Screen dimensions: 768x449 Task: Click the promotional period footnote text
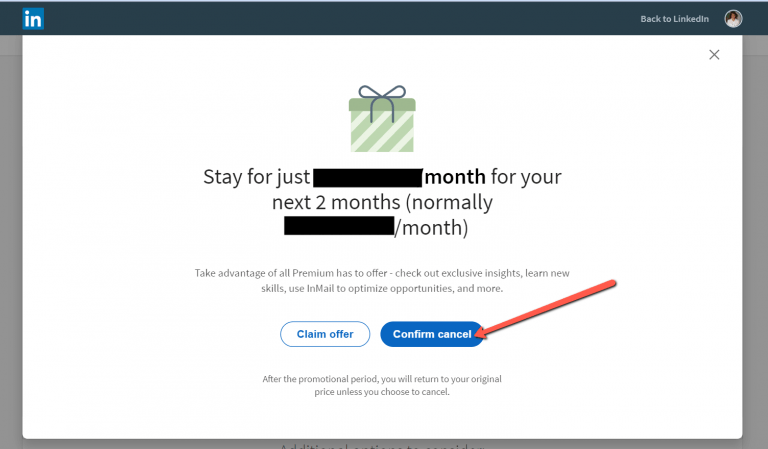coord(382,385)
